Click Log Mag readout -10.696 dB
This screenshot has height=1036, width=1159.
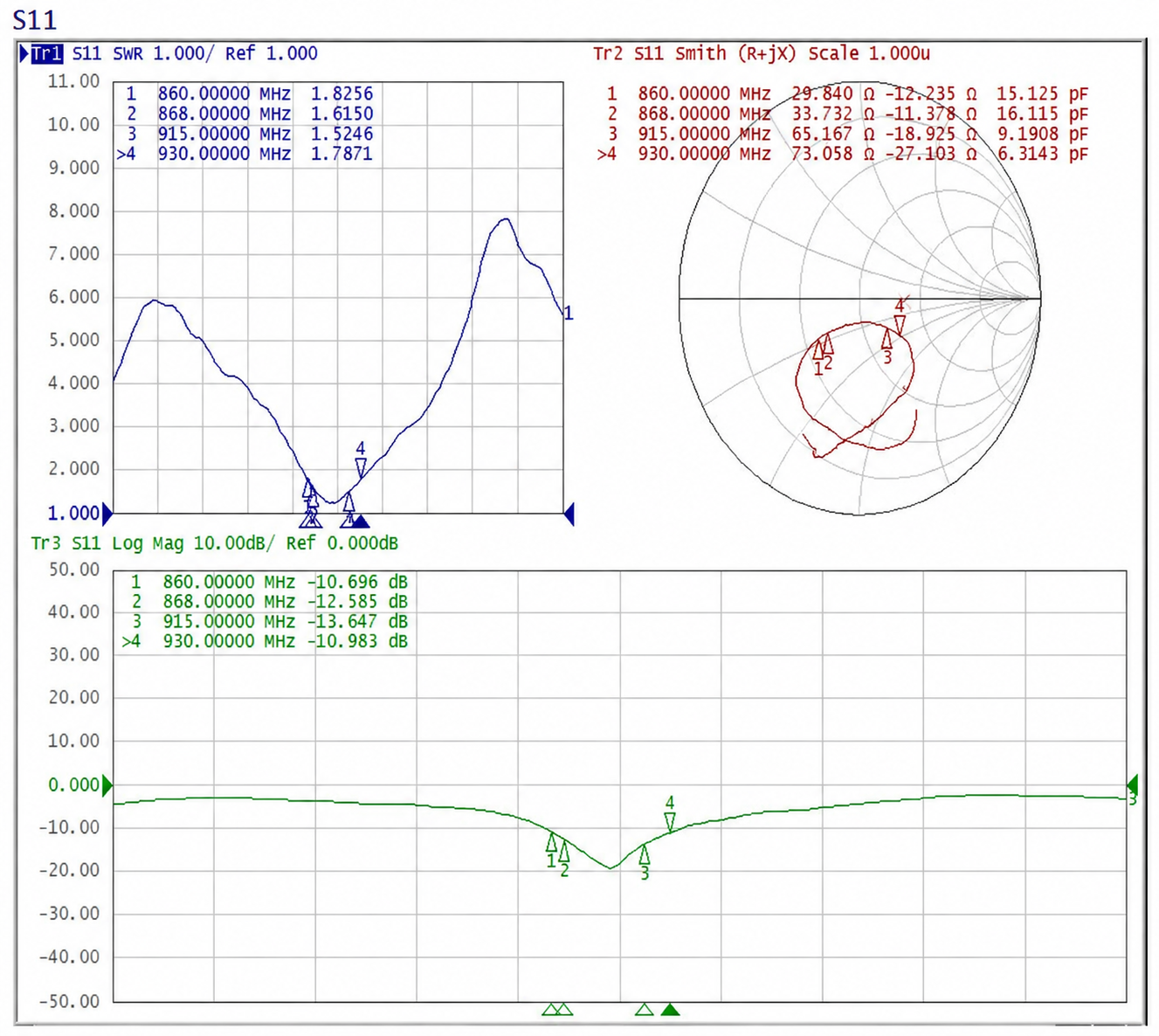pos(269,582)
